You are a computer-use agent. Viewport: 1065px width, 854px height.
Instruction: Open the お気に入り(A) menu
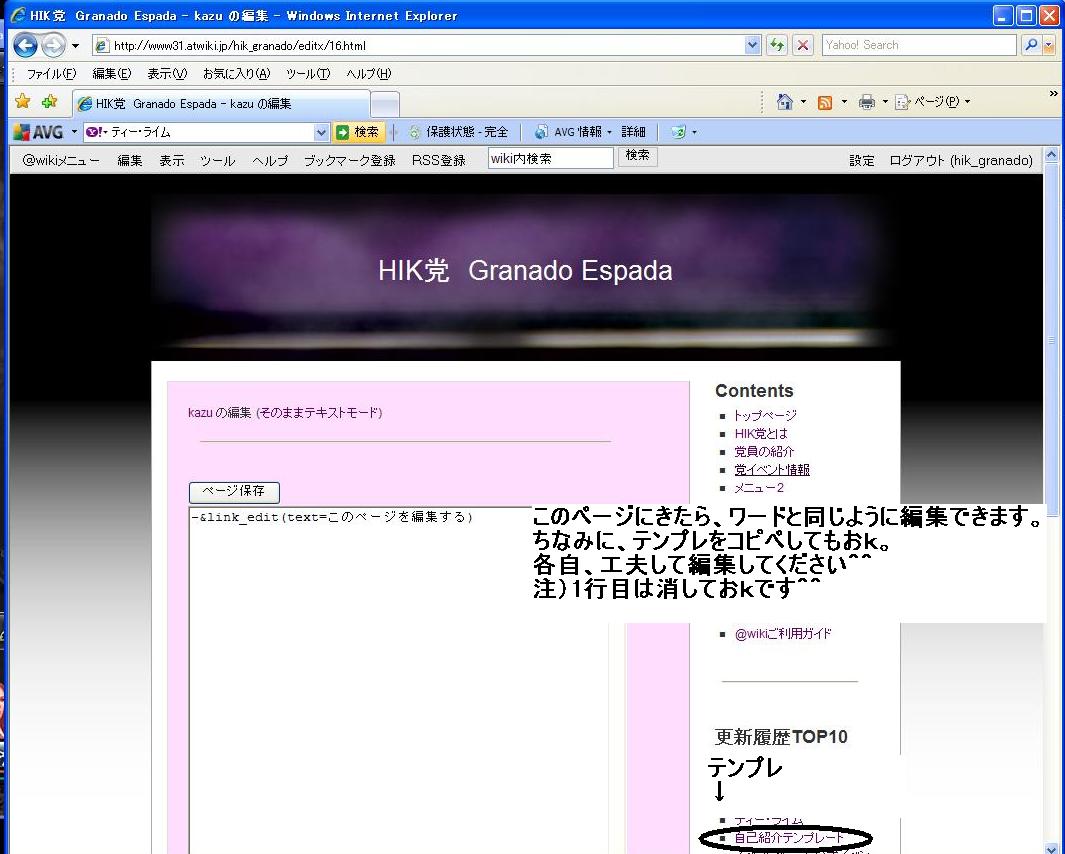pyautogui.click(x=236, y=74)
